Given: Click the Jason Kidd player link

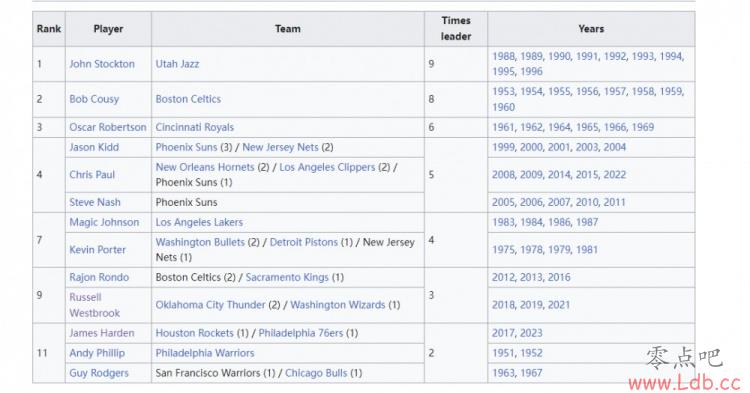Looking at the screenshot, I should coord(94,147).
